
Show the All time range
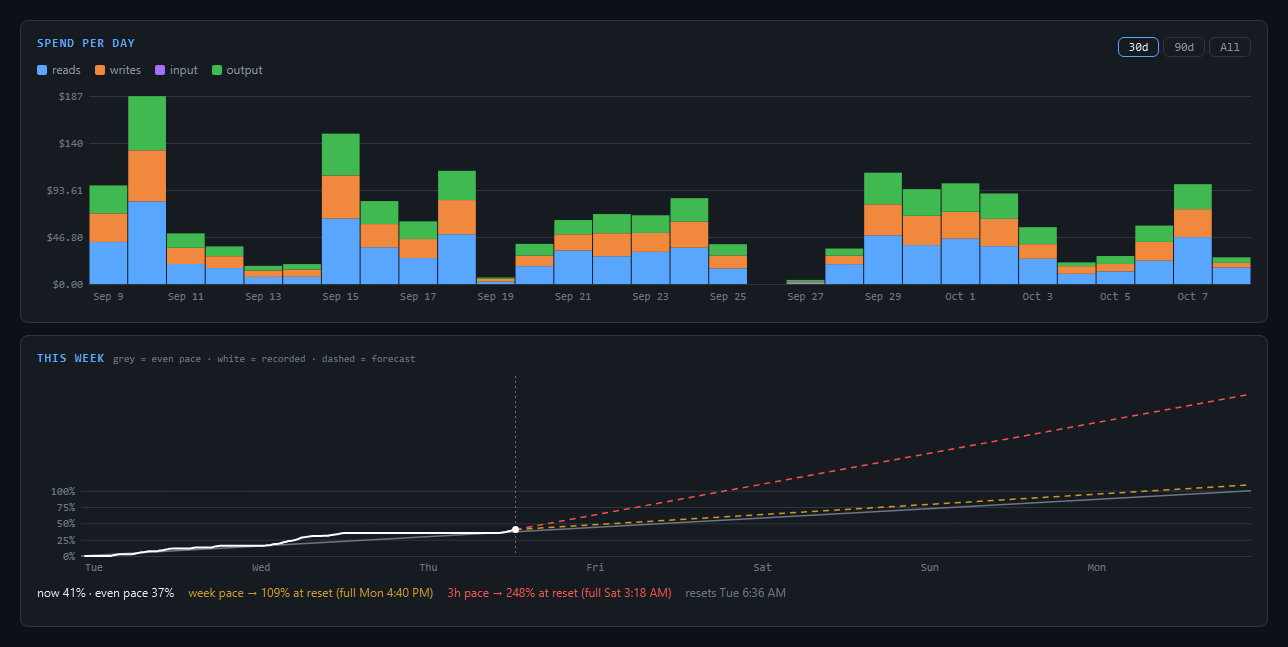click(1230, 47)
